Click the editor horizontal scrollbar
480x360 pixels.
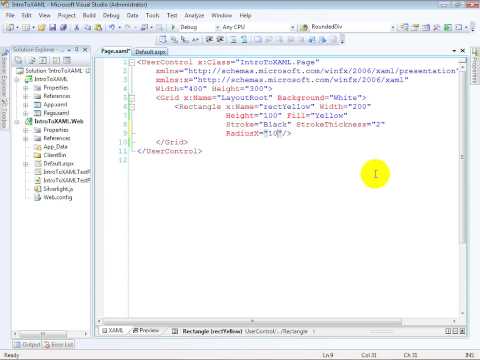click(252, 322)
